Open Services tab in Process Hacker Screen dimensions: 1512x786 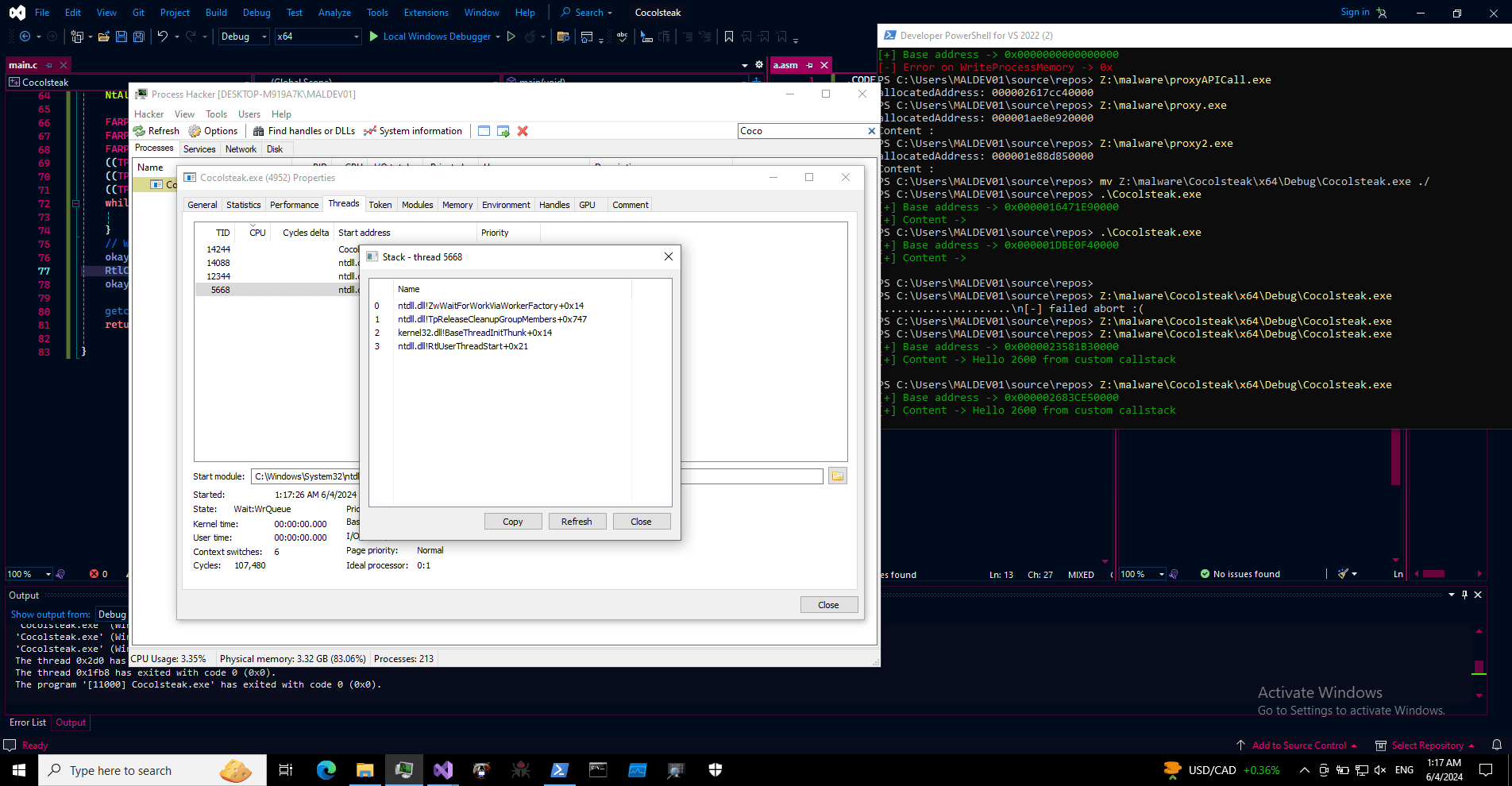(x=199, y=149)
